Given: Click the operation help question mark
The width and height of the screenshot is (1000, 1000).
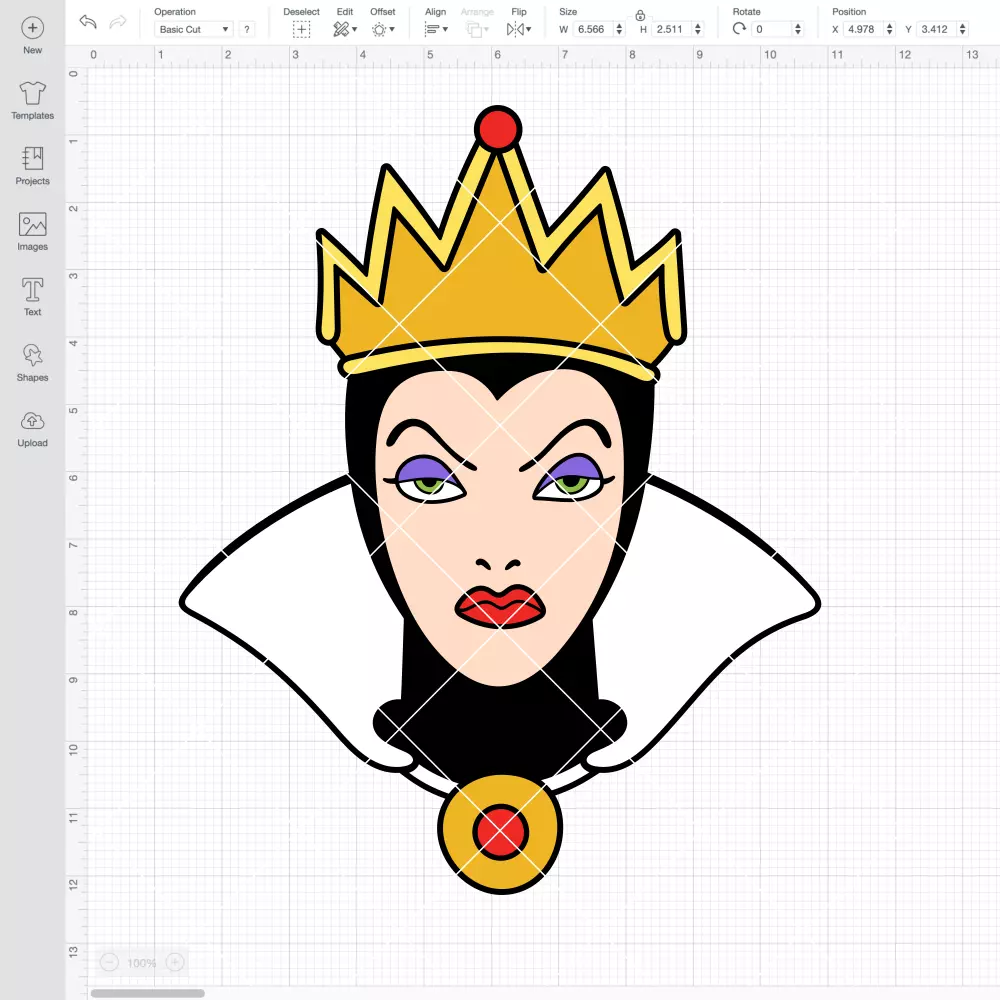Looking at the screenshot, I should [247, 29].
